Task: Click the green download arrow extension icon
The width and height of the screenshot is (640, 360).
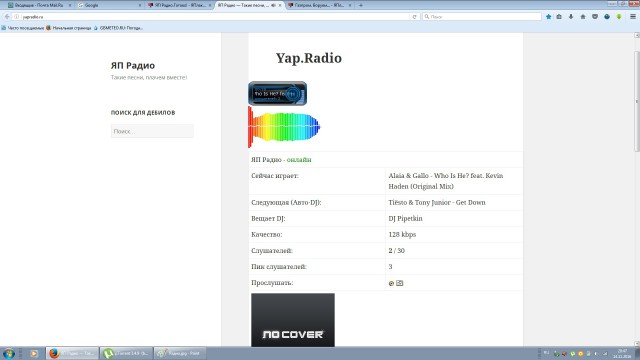Action: click(619, 17)
